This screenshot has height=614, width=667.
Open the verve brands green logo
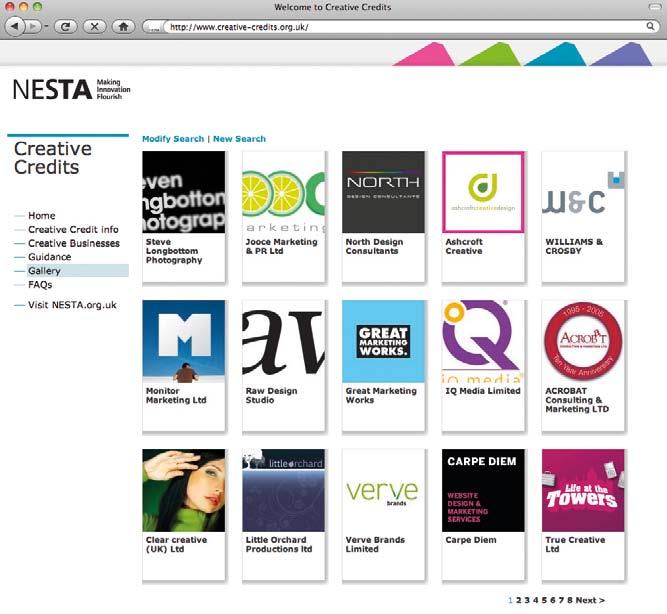[x=383, y=490]
